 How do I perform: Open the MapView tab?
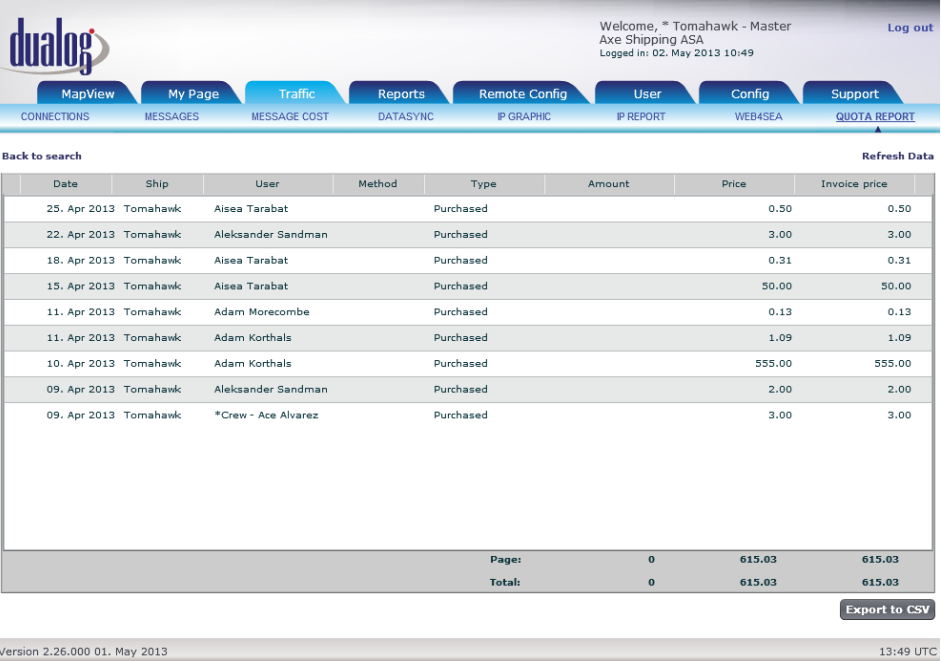tap(88, 94)
